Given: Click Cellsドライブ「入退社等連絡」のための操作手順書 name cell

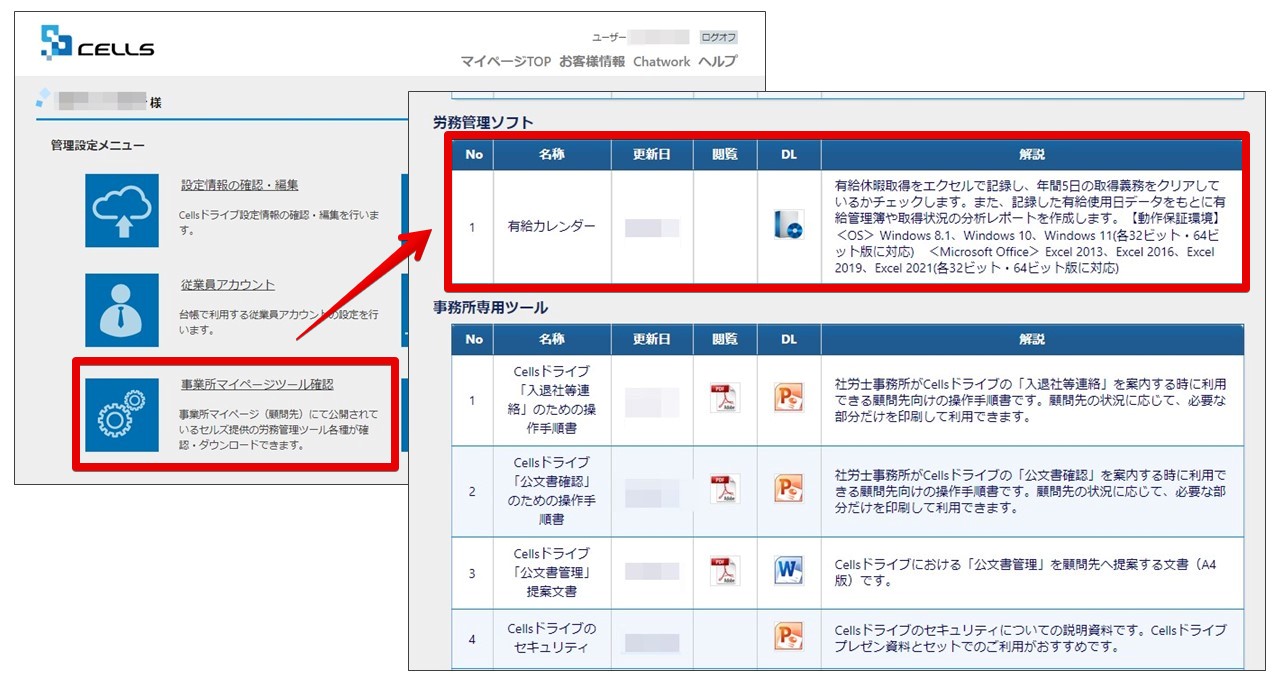Looking at the screenshot, I should (552, 399).
